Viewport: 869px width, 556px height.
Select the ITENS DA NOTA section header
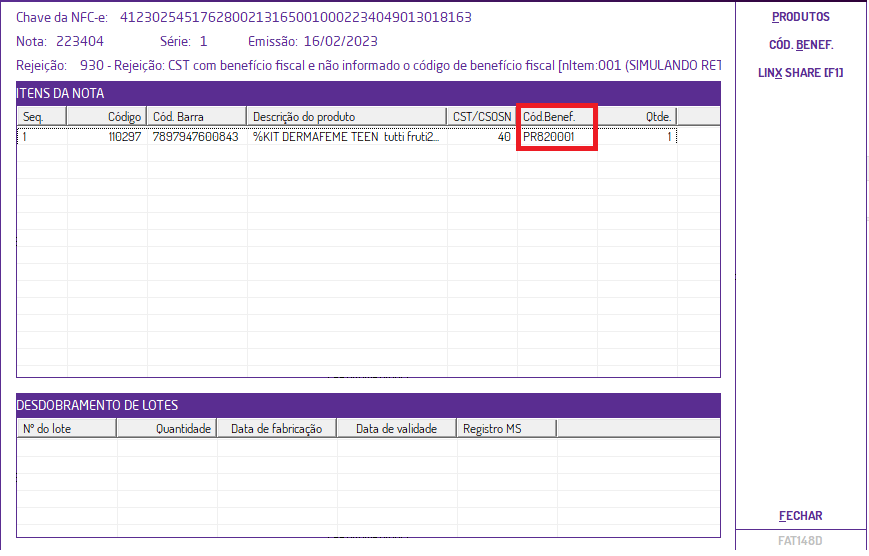[369, 93]
